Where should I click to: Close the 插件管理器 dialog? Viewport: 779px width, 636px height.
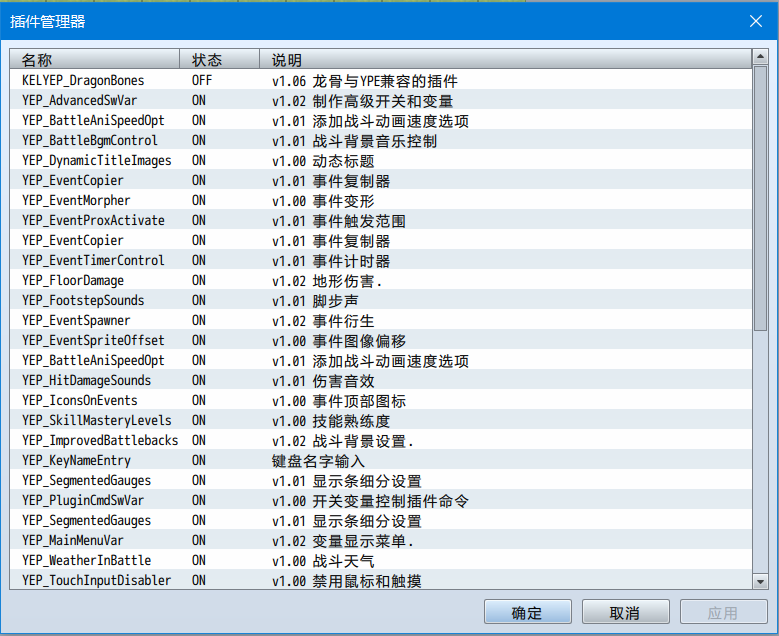coord(756,21)
